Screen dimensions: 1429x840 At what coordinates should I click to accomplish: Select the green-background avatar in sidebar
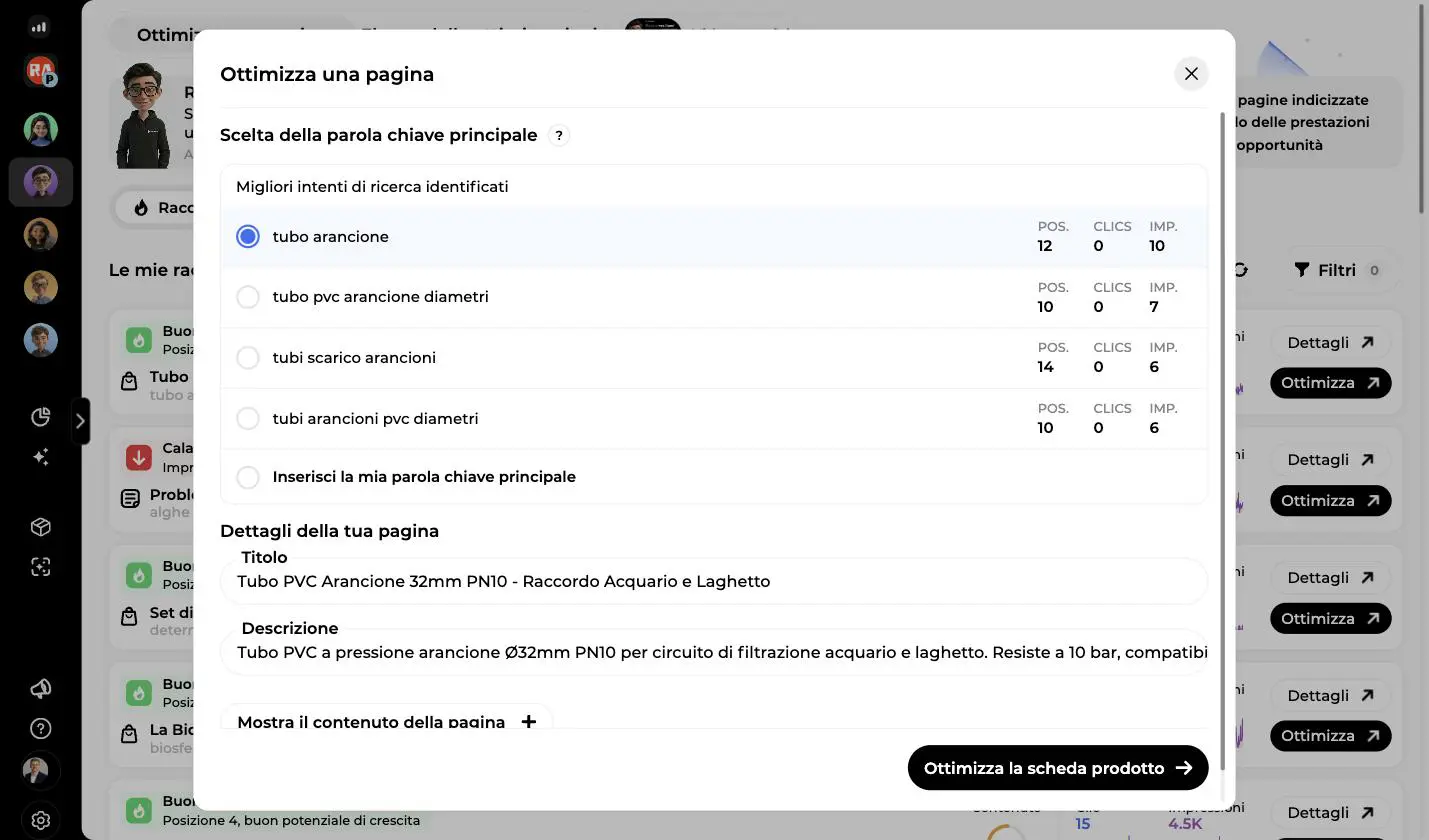41,129
